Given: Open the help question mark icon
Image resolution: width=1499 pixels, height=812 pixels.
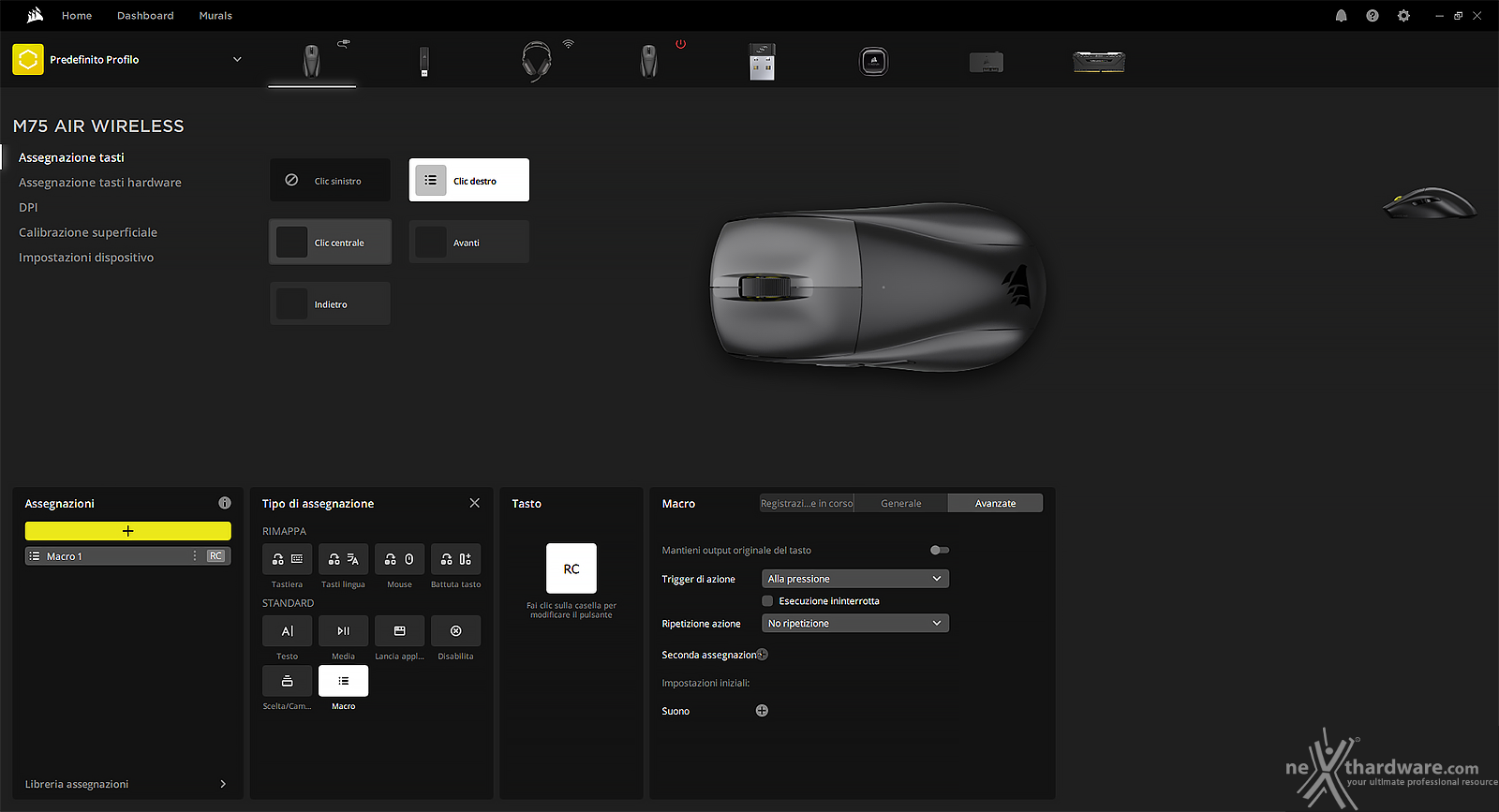Looking at the screenshot, I should pos(1373,16).
